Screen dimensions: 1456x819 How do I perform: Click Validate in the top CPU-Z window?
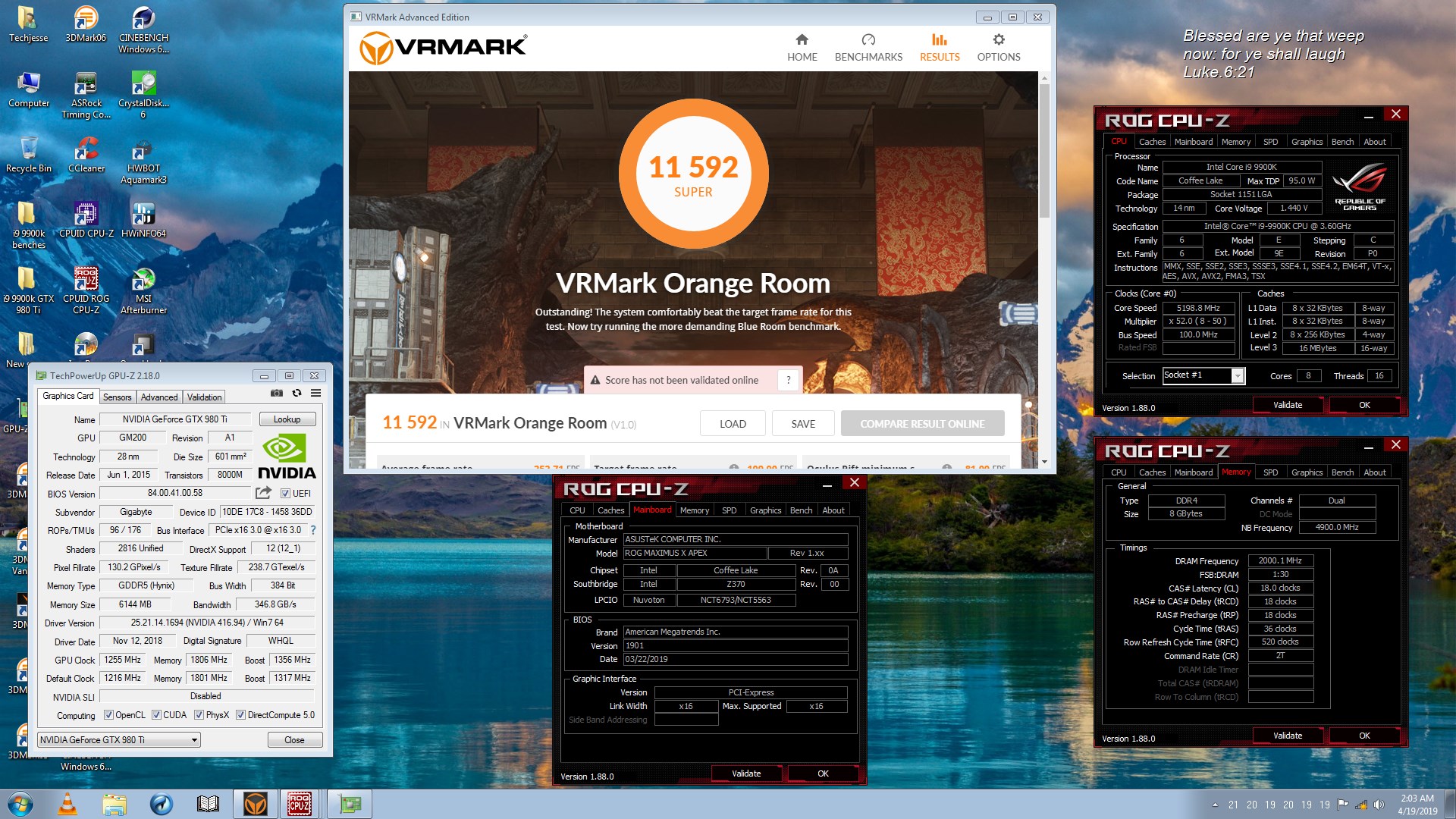(1288, 405)
